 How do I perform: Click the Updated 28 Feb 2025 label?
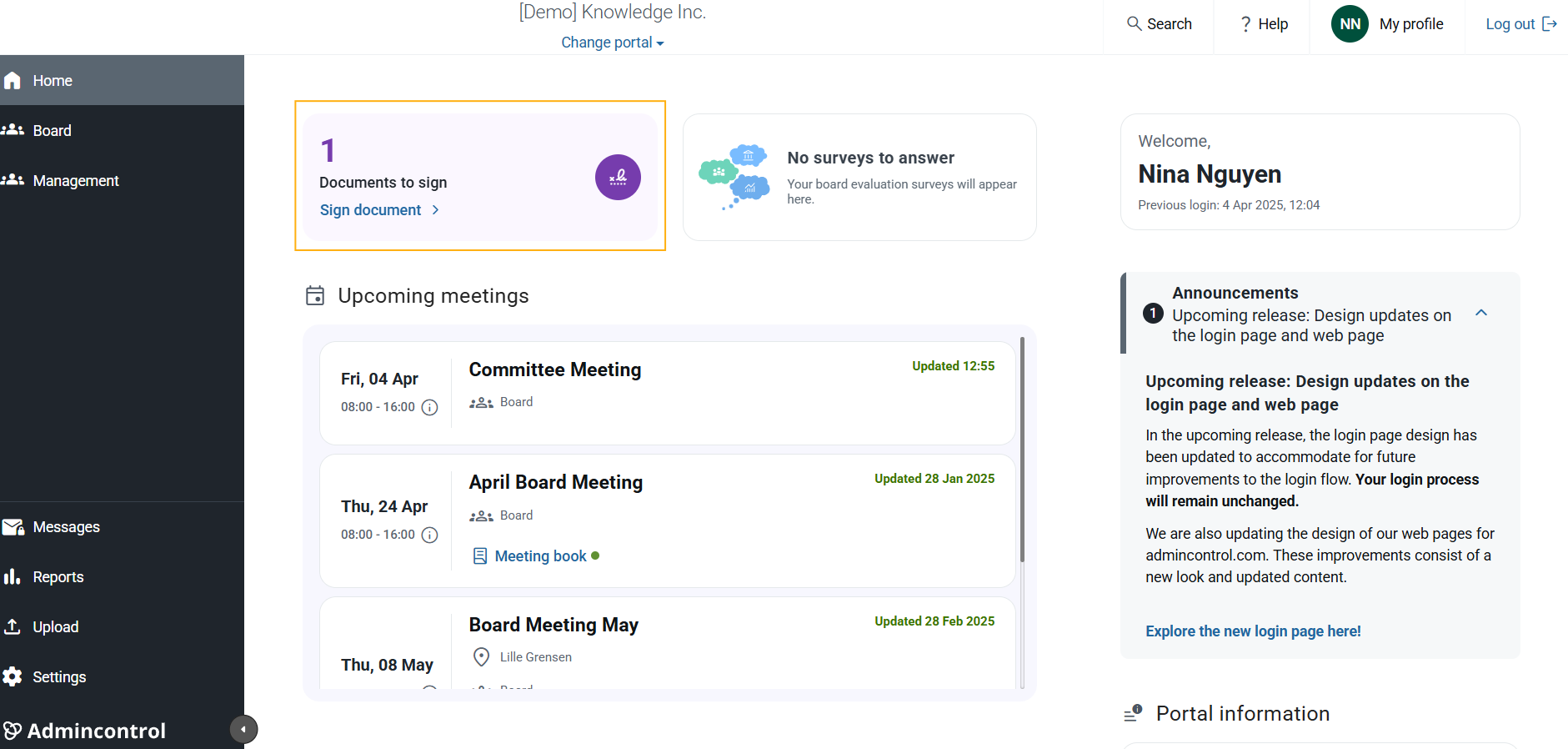(934, 621)
